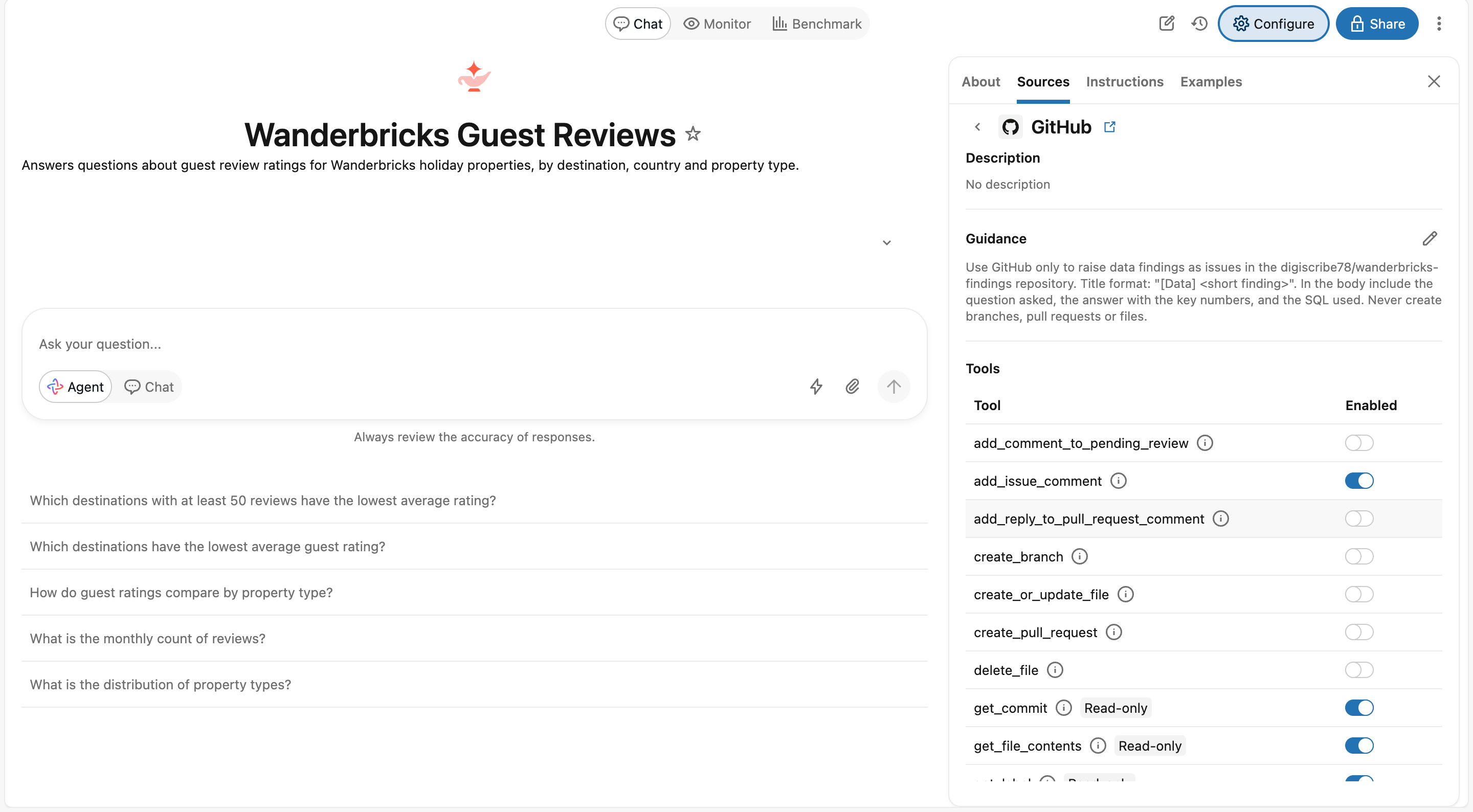This screenshot has width=1473, height=812.
Task: Enable the create_or_update_file toggle
Action: (x=1359, y=594)
